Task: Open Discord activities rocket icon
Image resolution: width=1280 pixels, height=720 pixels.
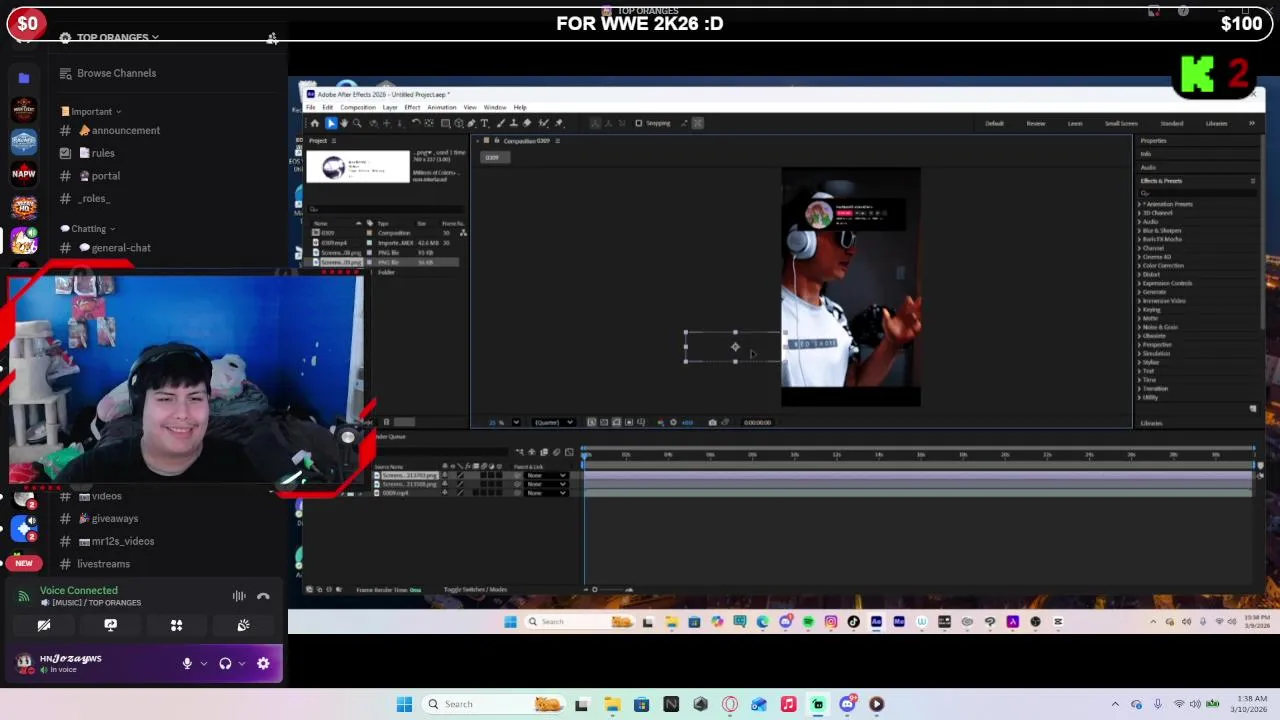Action: [x=177, y=625]
